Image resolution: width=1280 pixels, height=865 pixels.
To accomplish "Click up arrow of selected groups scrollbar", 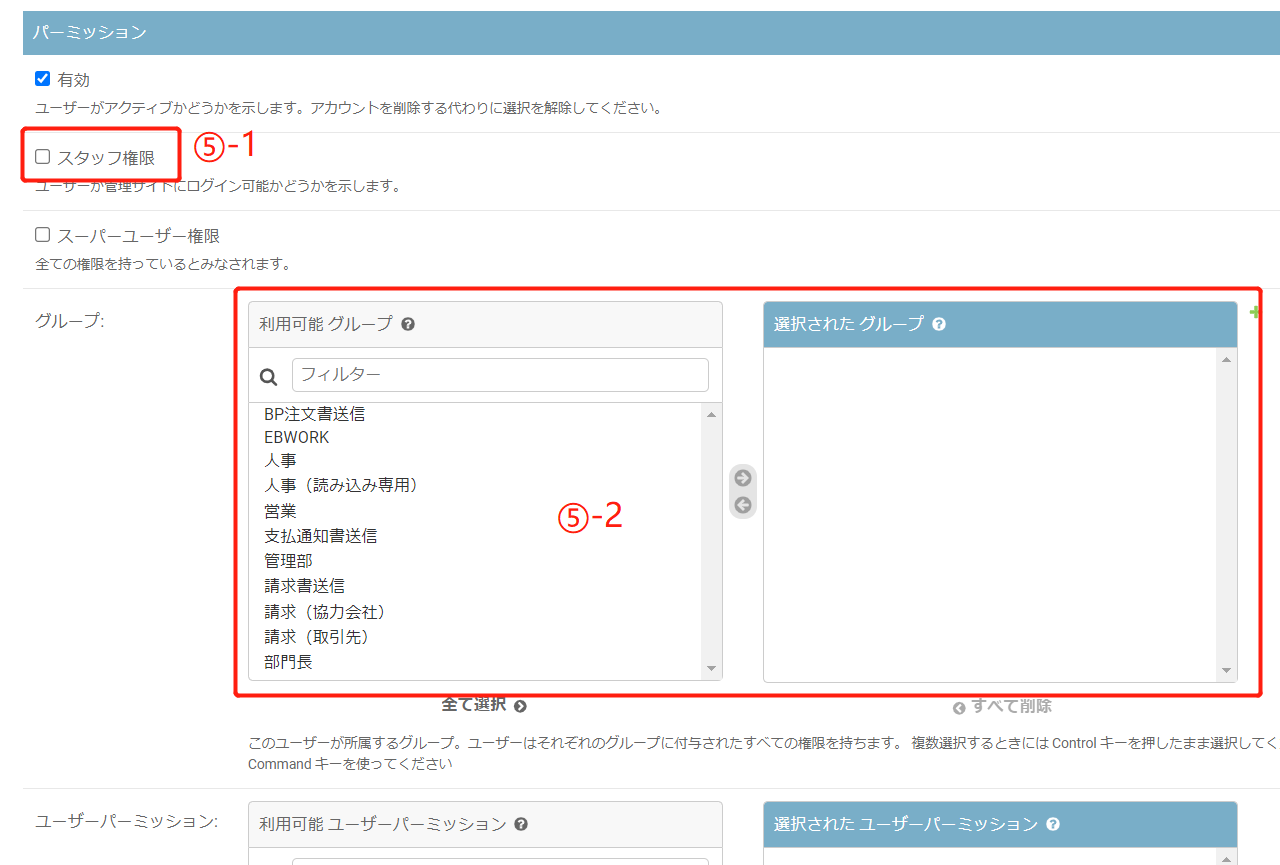I will (1226, 360).
